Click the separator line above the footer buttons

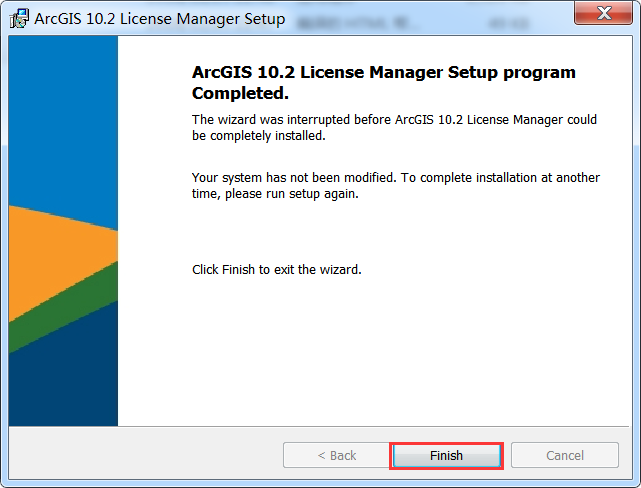pyautogui.click(x=320, y=427)
